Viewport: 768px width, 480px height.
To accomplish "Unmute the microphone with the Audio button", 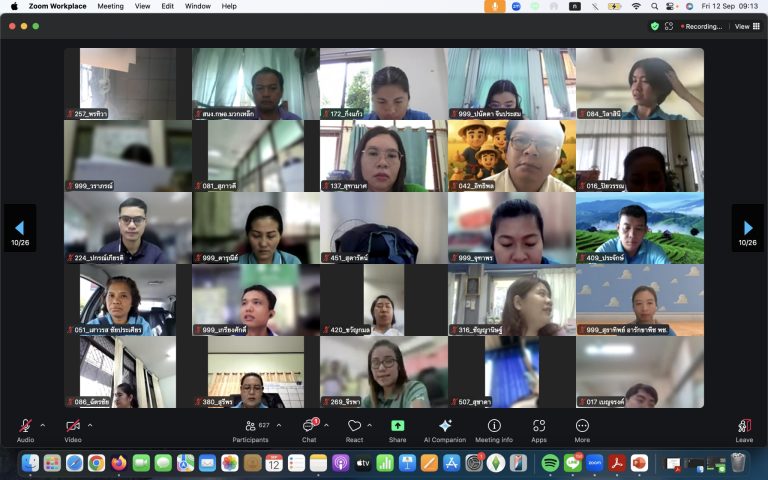I will pyautogui.click(x=25, y=427).
